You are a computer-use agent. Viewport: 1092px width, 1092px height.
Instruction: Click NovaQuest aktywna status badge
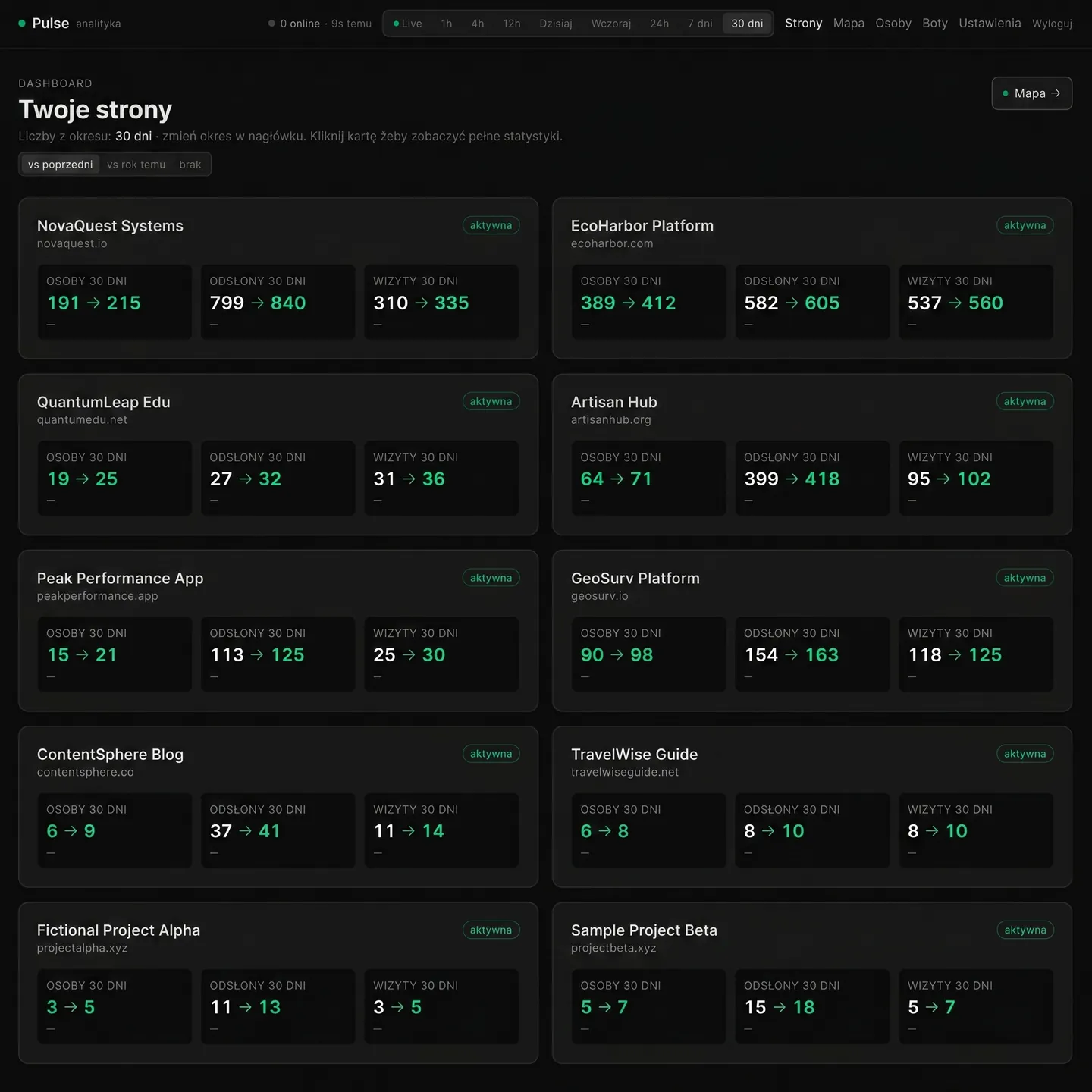click(491, 225)
